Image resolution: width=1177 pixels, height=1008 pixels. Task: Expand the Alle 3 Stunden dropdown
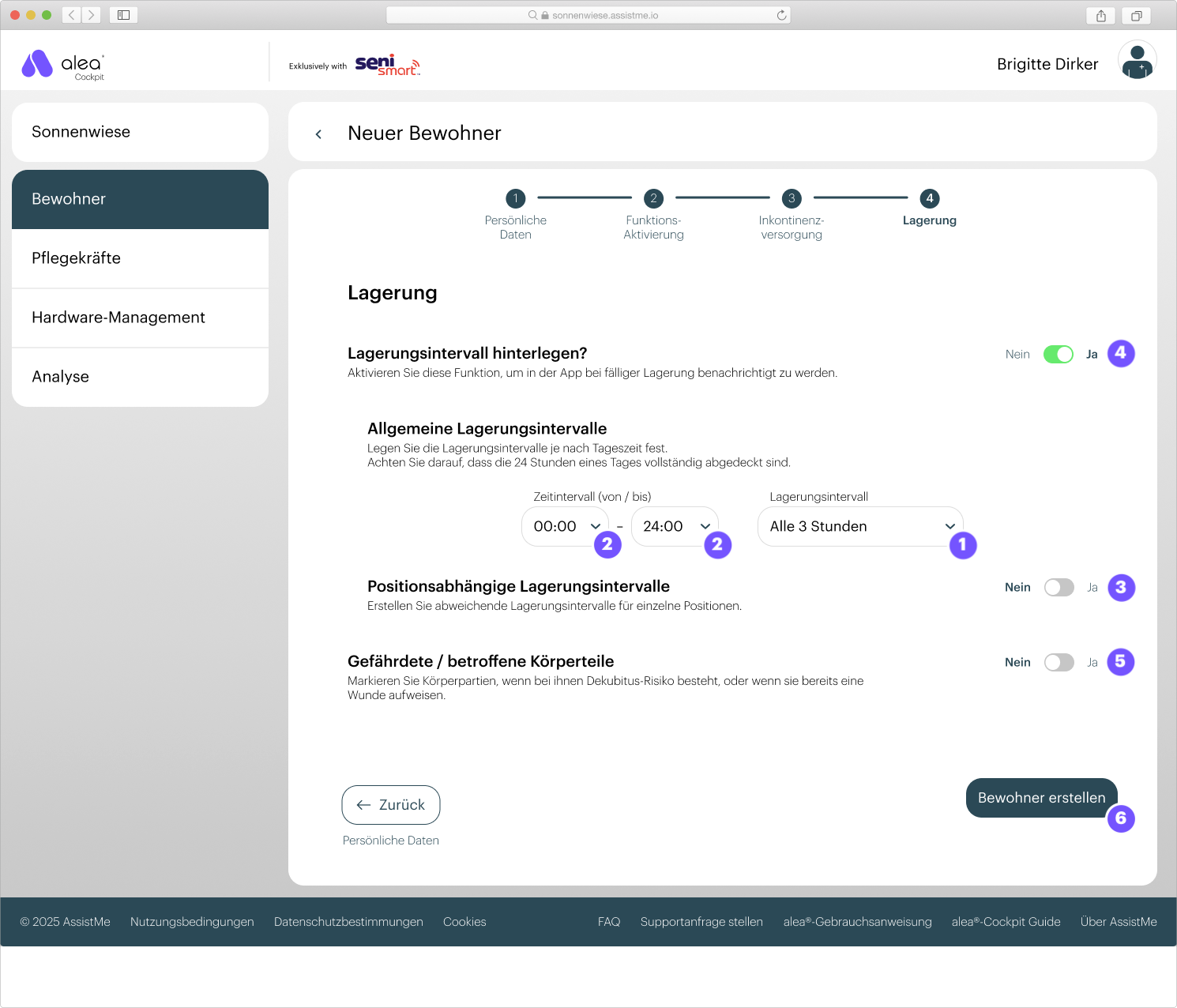click(x=859, y=527)
